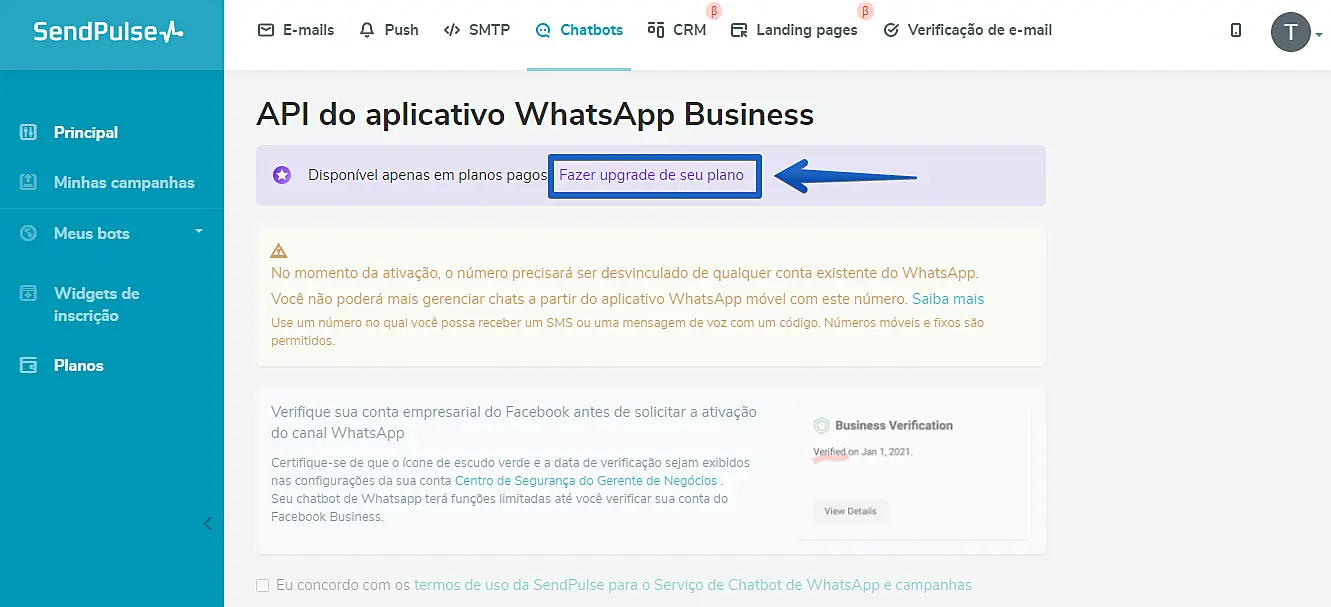Go to Landing pages tab

click(794, 30)
